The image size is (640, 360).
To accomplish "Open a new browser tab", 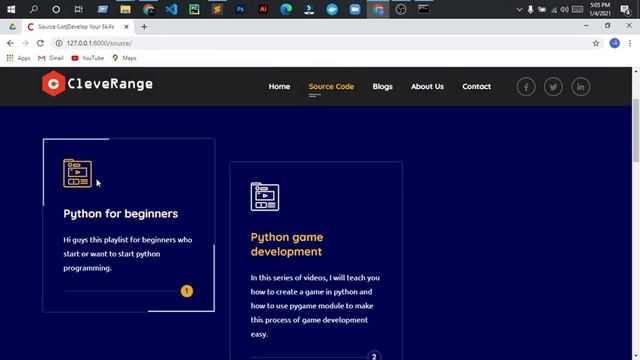I will (144, 27).
